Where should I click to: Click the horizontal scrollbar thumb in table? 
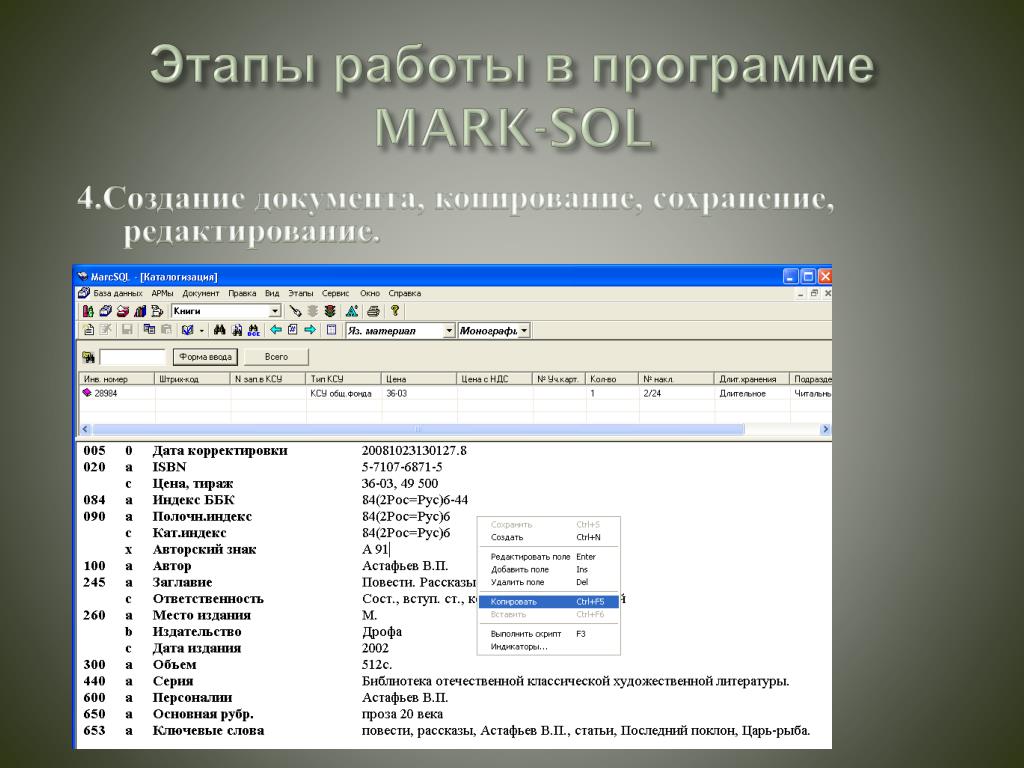(x=418, y=429)
